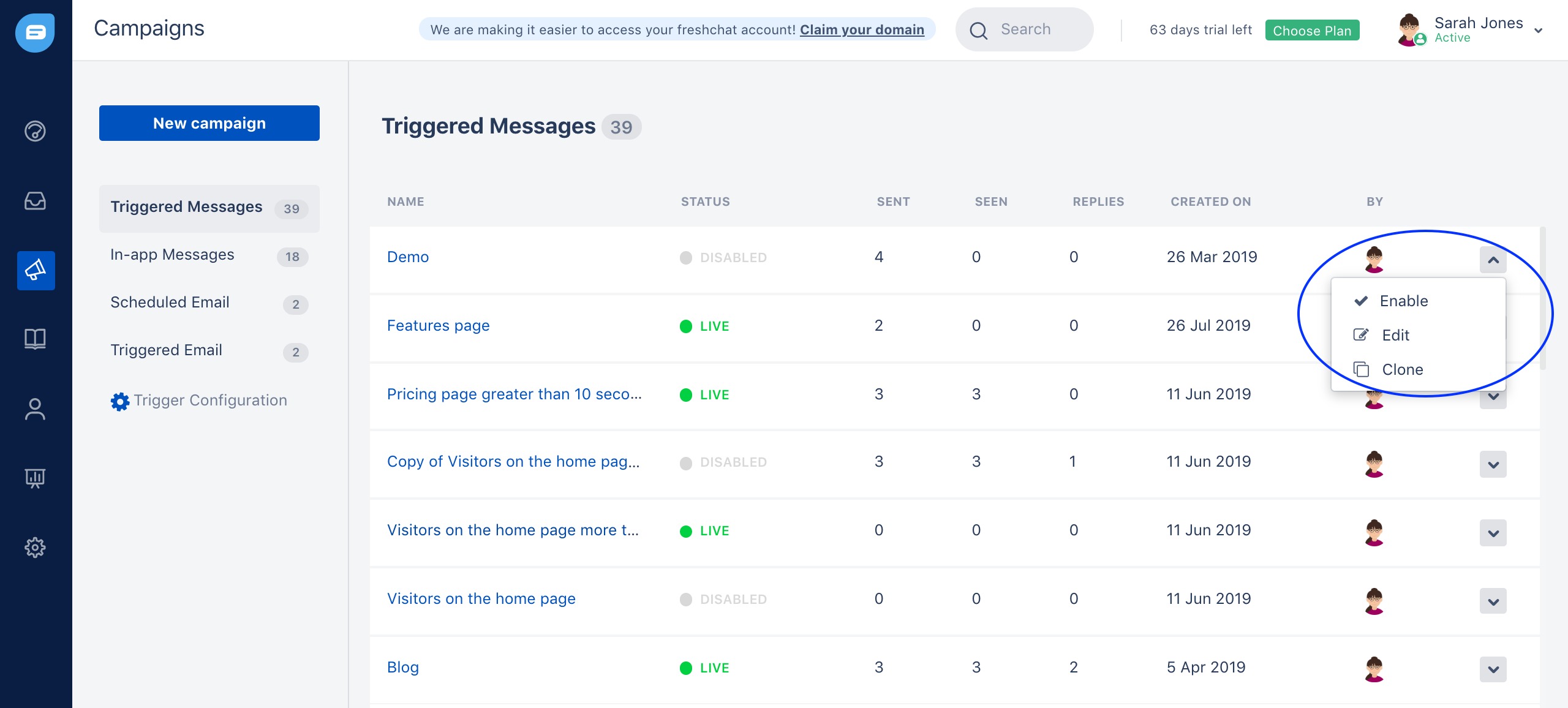This screenshot has width=1568, height=708.
Task: Create a New campaign
Action: 209,123
